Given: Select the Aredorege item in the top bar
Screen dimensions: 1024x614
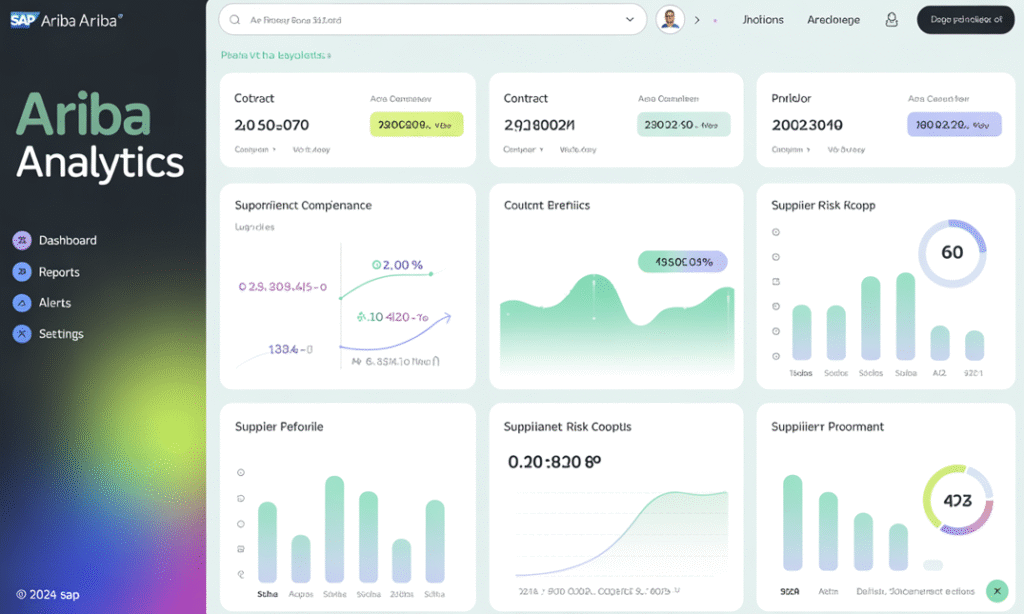Looking at the screenshot, I should (x=833, y=20).
